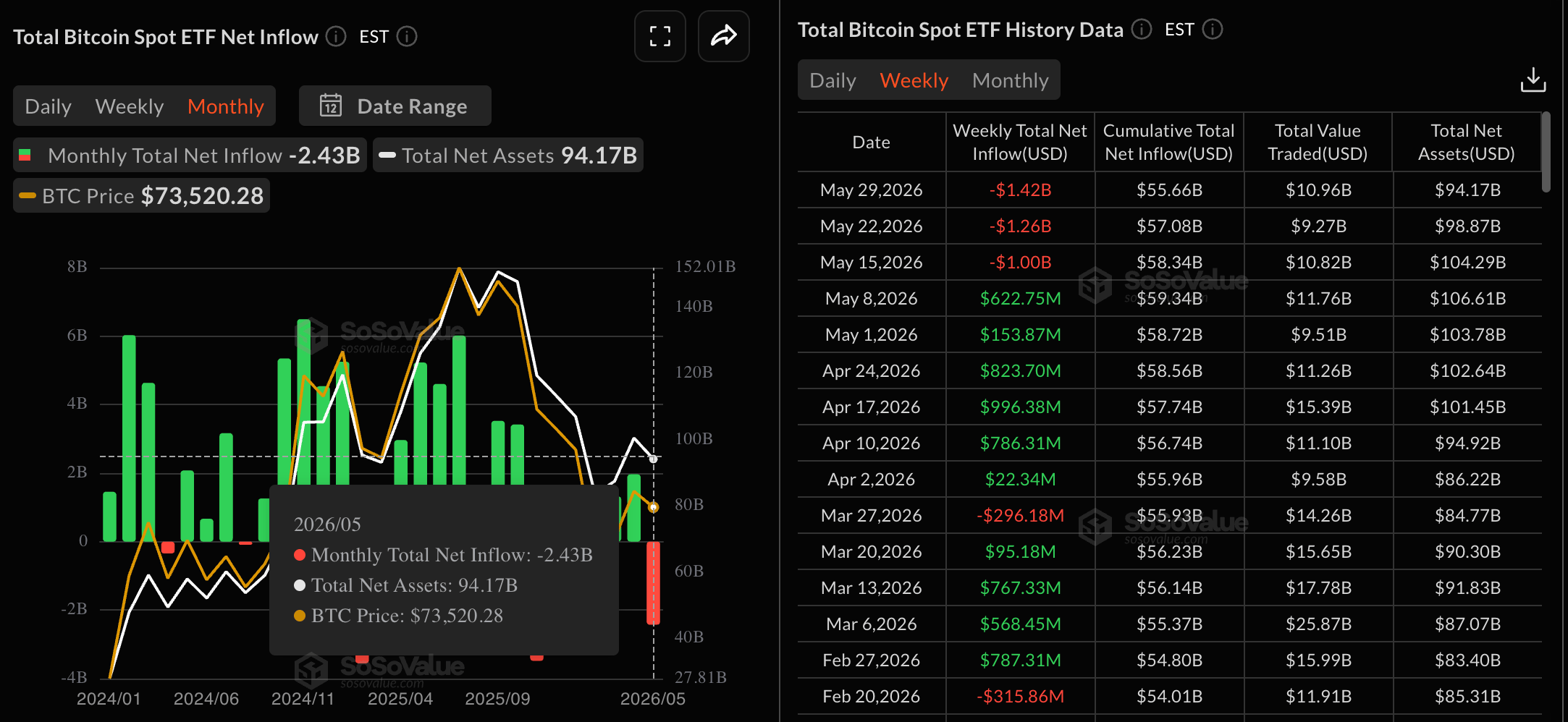Click the $25.87B total value traded cell
This screenshot has width=1568, height=722.
point(1318,624)
